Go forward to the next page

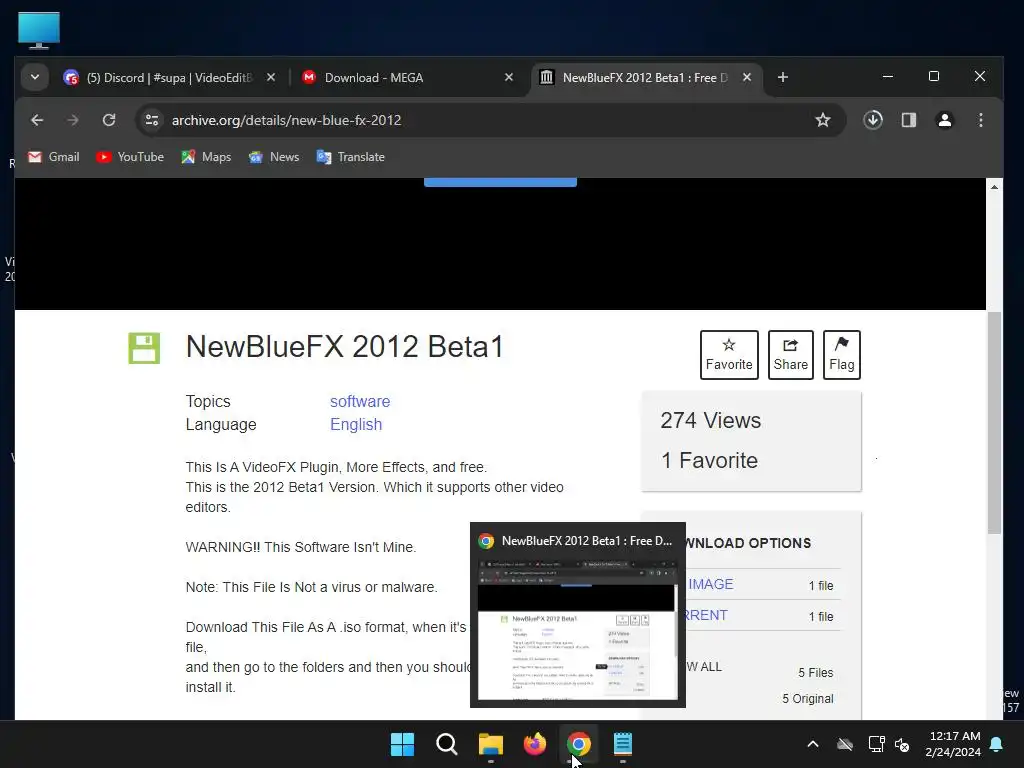click(72, 120)
